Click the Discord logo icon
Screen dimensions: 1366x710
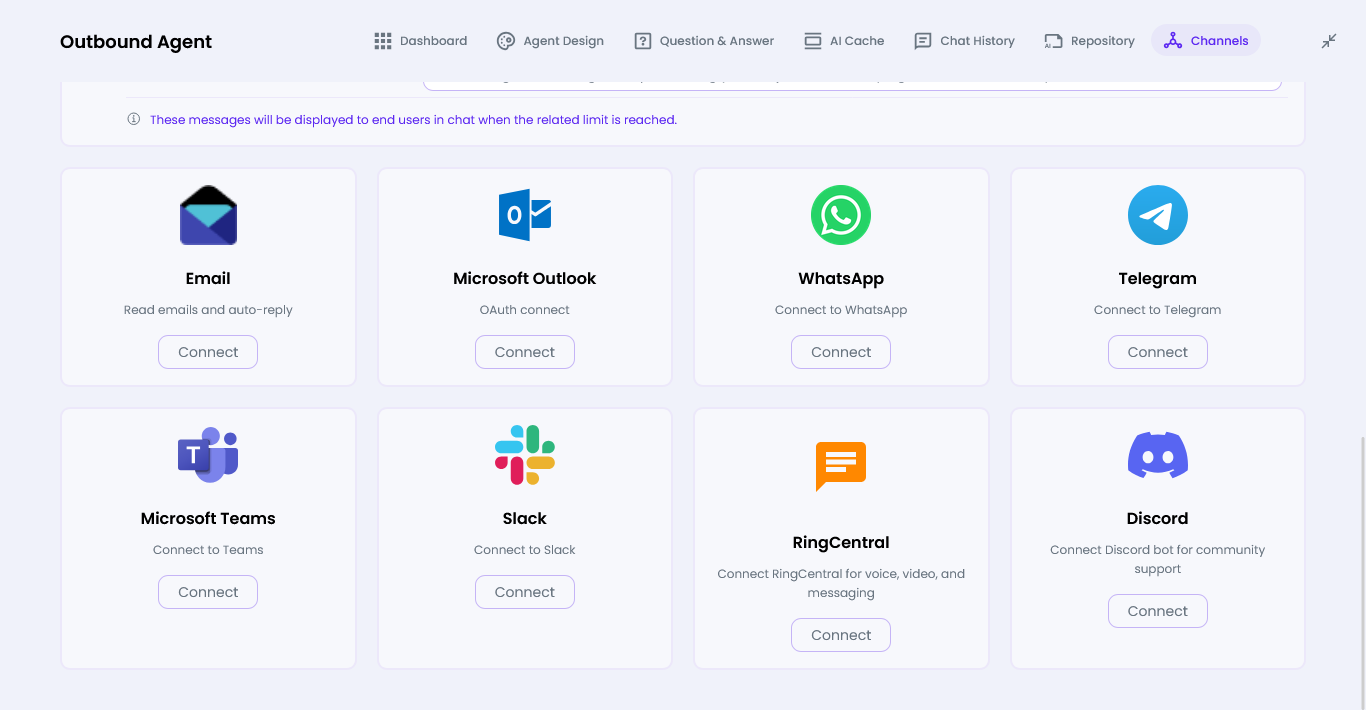(x=1158, y=455)
